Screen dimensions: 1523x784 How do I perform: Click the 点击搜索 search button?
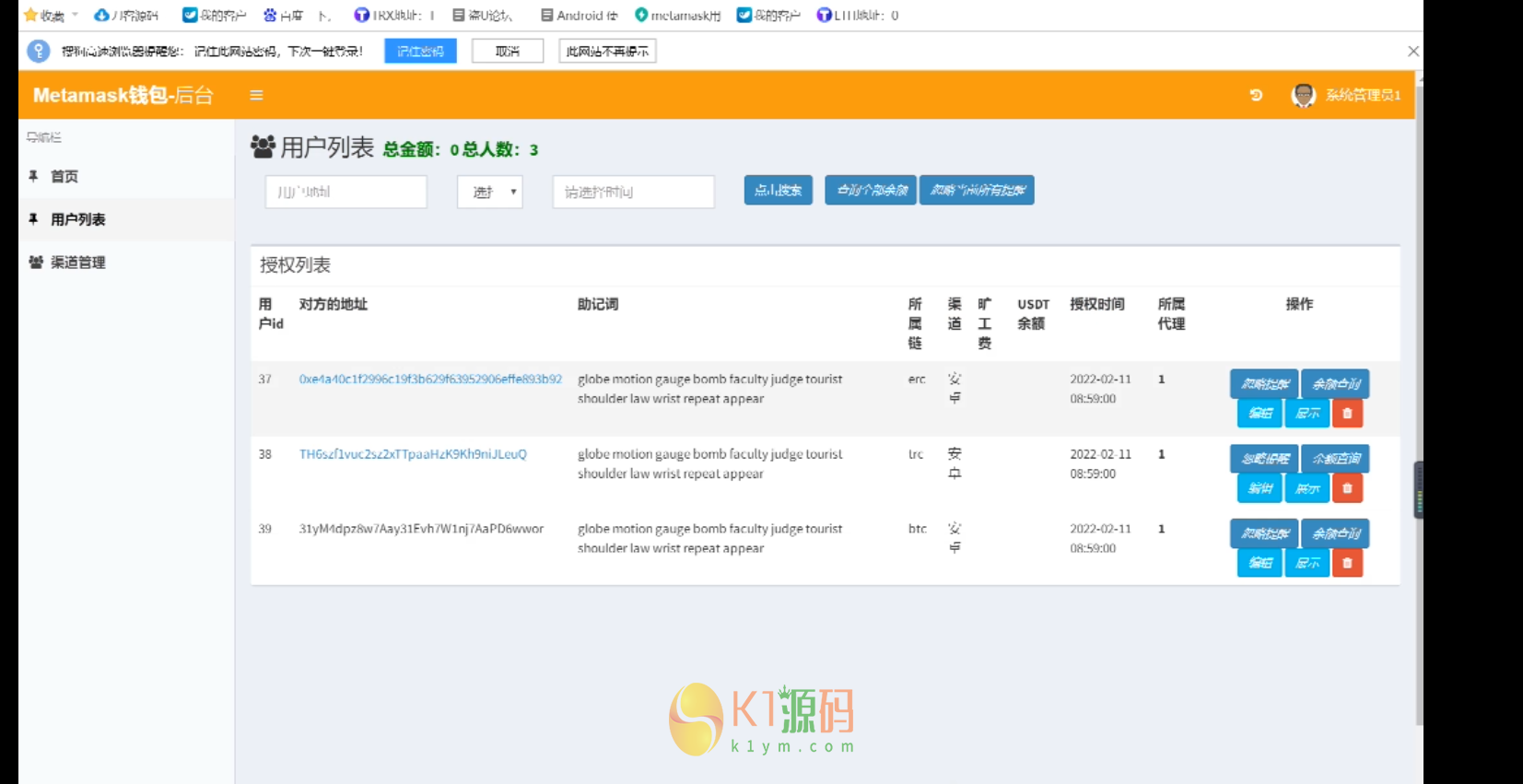coord(778,190)
